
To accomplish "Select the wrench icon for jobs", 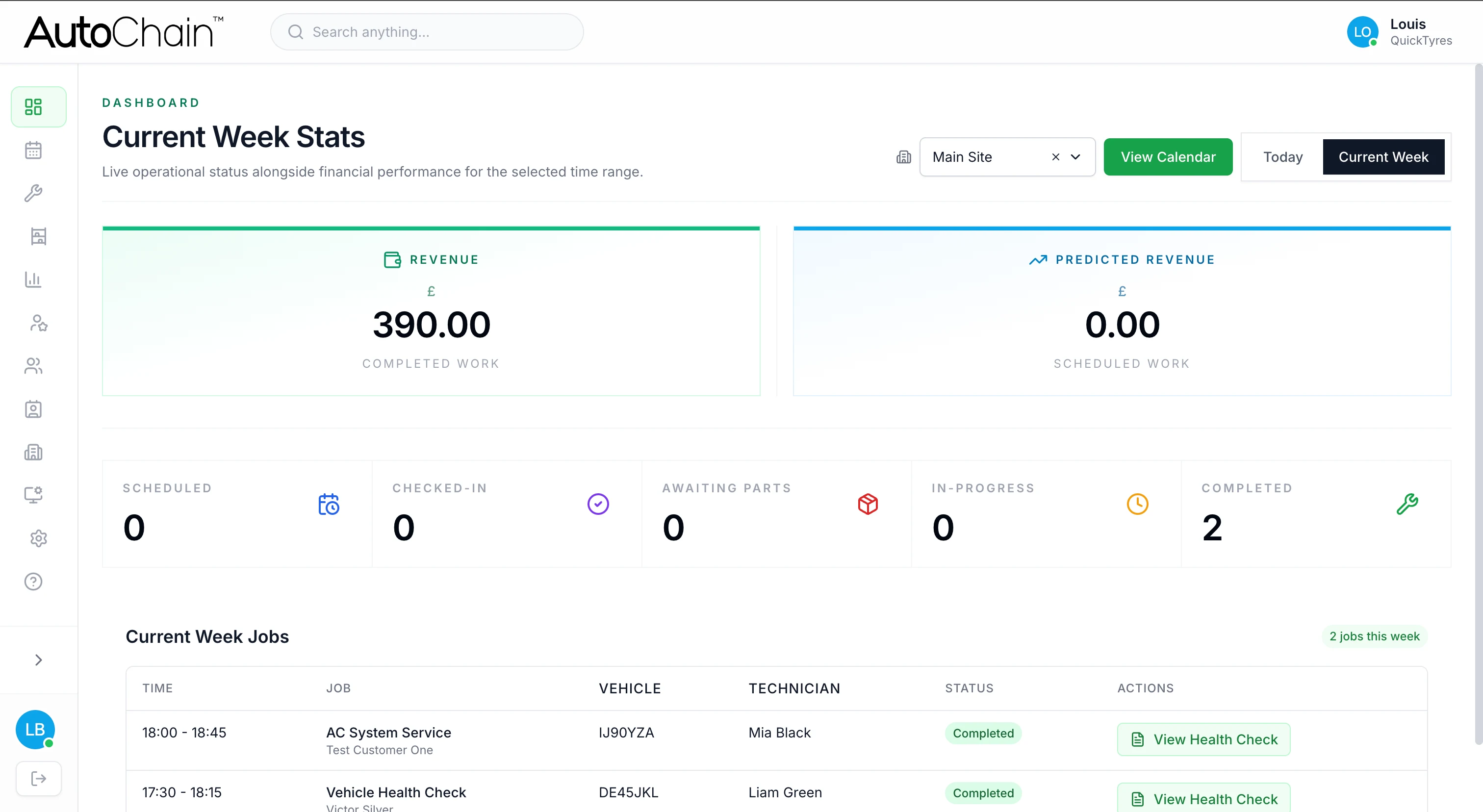I will pyautogui.click(x=33, y=193).
